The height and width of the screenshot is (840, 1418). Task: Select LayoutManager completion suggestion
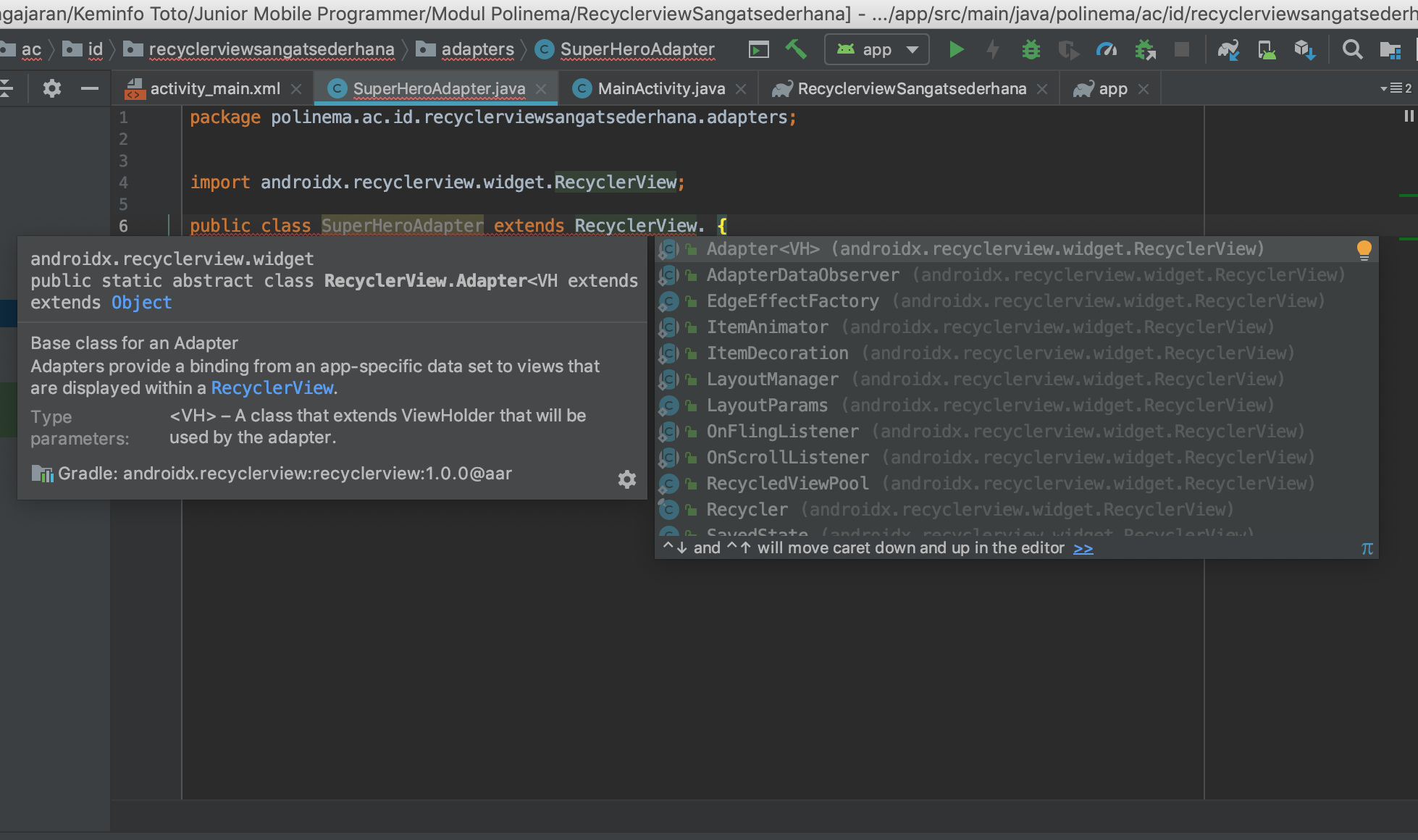[x=1016, y=379]
